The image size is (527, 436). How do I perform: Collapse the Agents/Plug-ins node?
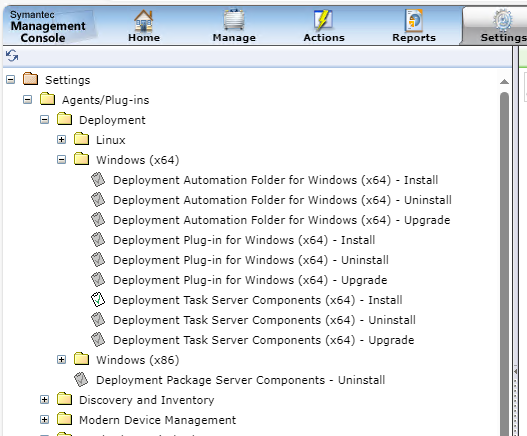[x=28, y=100]
